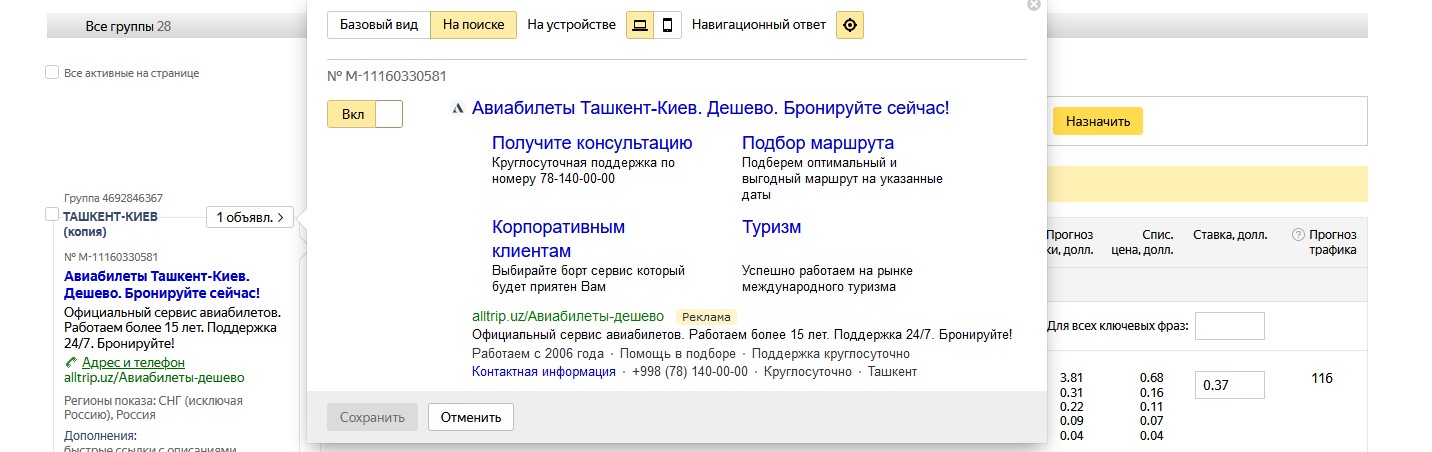Select desktop device preview icon
Screen dimensions: 1432x452
[640, 25]
